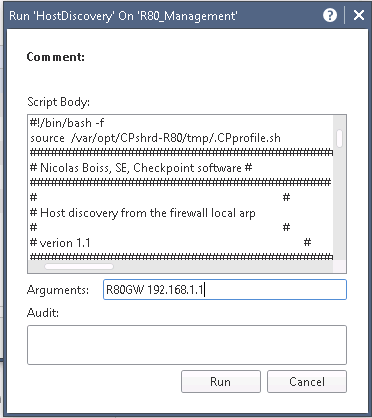This screenshot has width=372, height=418.
Task: Click the Arguments label
Action: click(58, 290)
